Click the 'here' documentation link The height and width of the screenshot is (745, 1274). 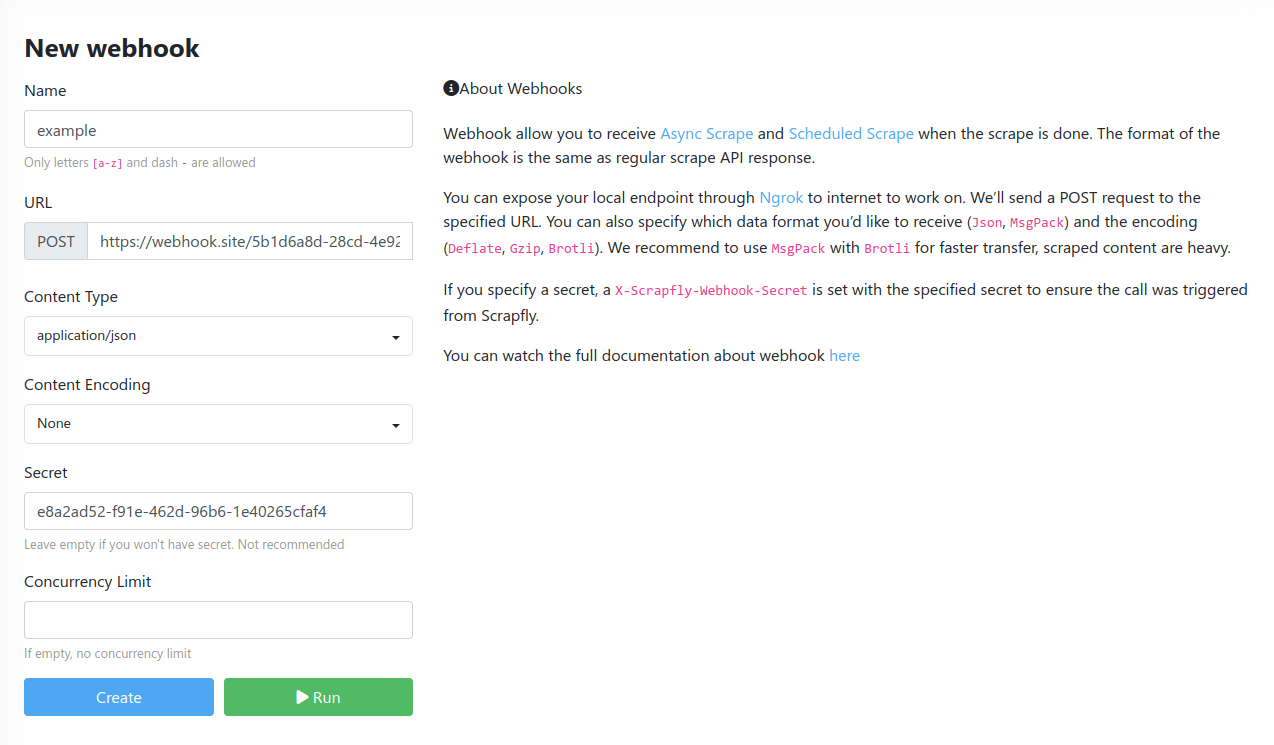pos(844,355)
